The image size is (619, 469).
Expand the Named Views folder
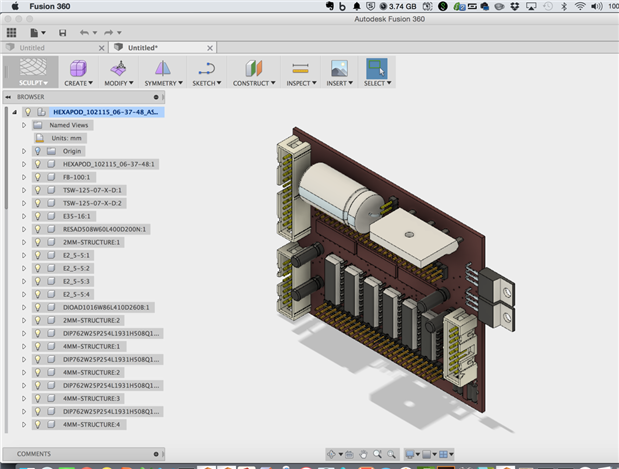[24, 125]
